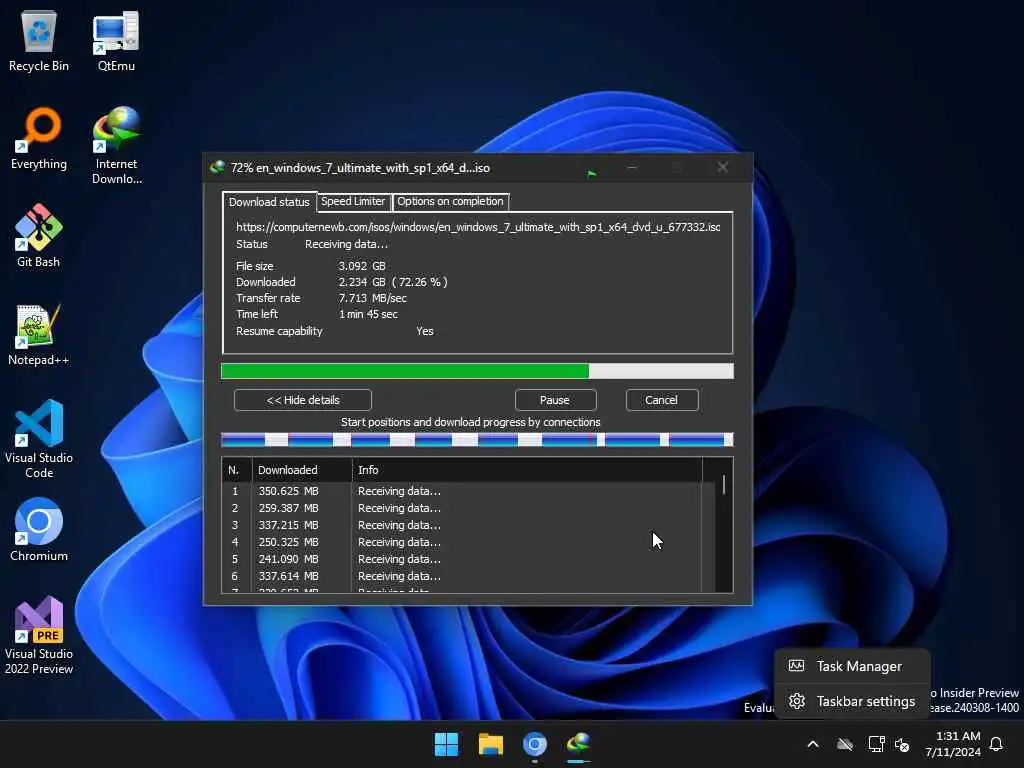1024x768 pixels.
Task: Open Chromium from the taskbar
Action: (534, 744)
